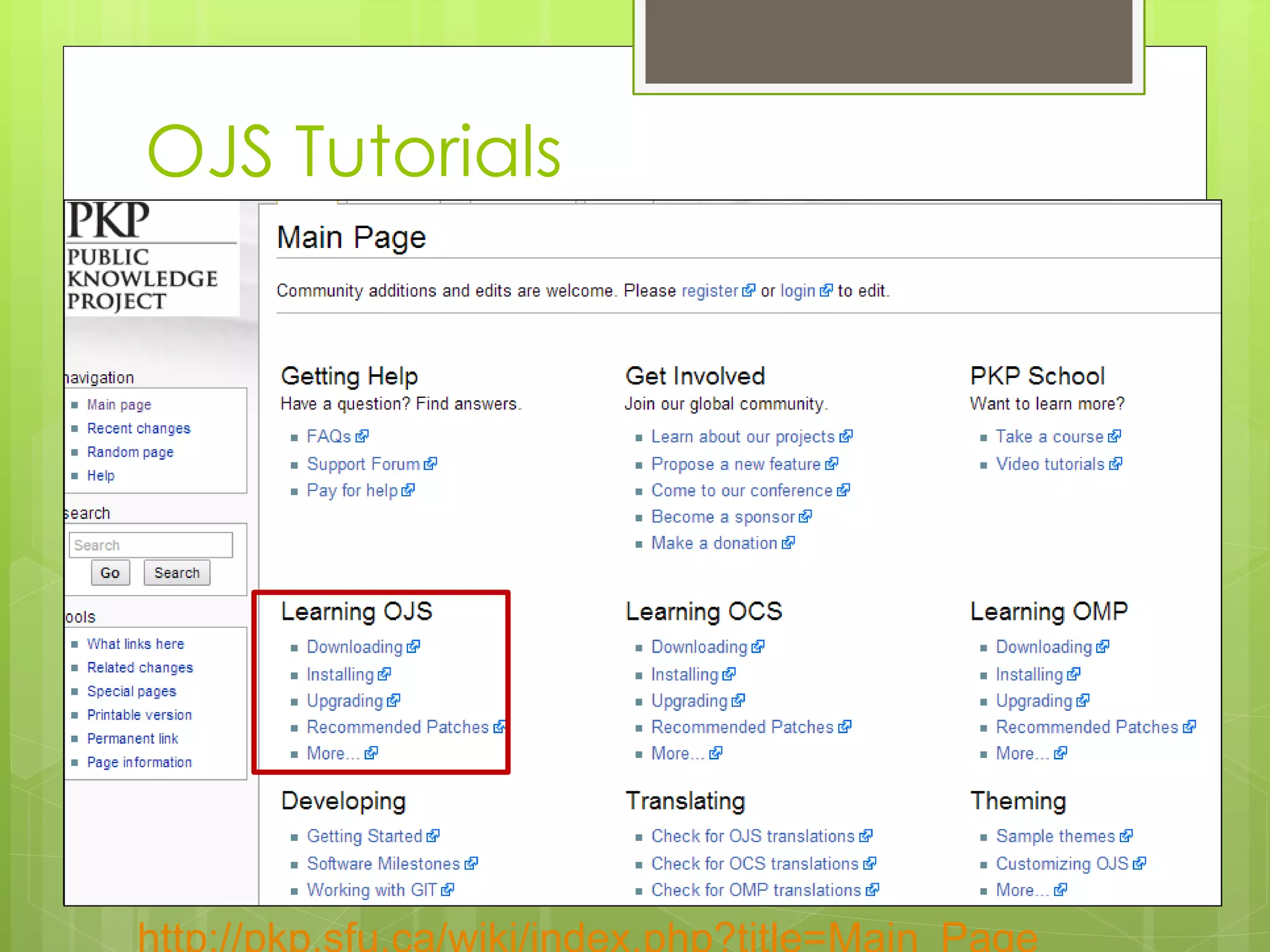The image size is (1270, 952).
Task: Open Video tutorials link
Action: tap(1050, 464)
